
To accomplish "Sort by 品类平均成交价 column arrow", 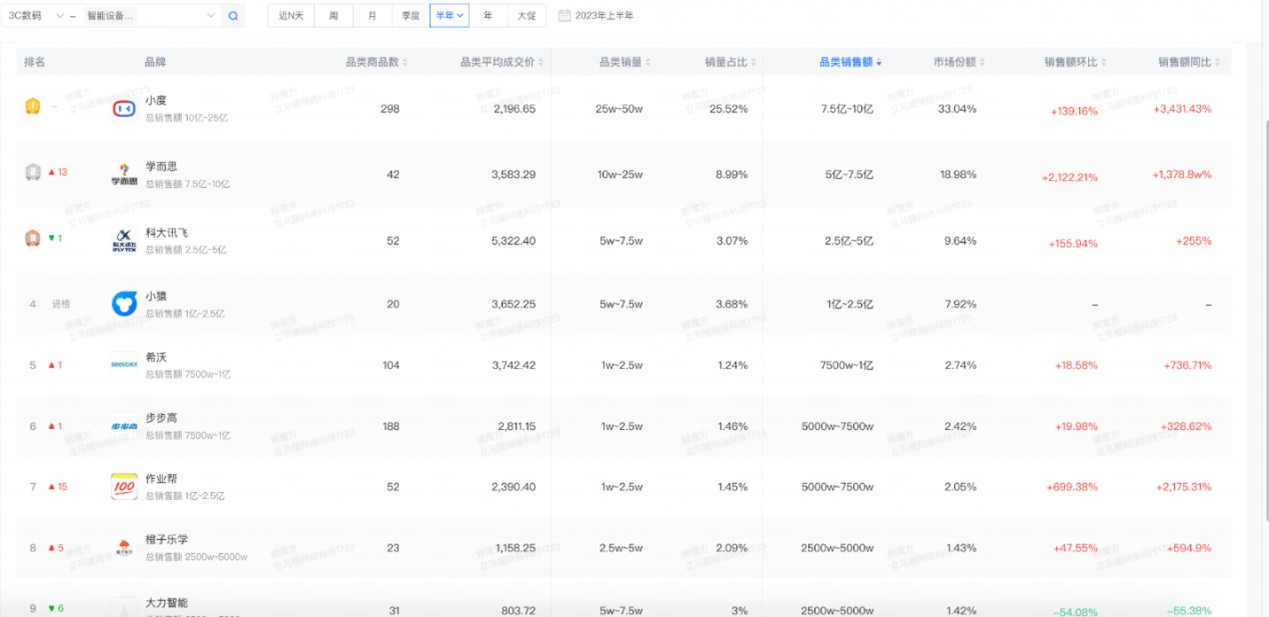I will 541,62.
